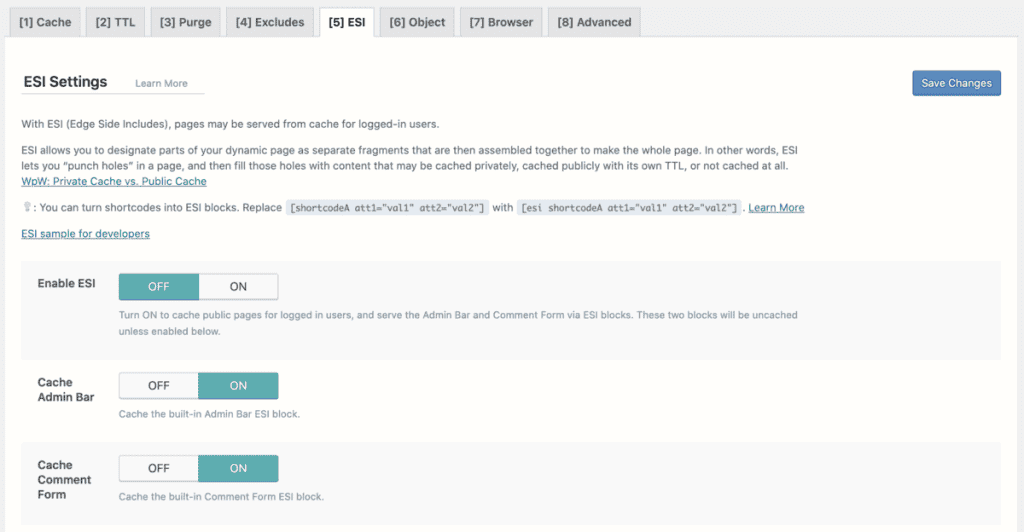Open the [1] Cache tab
Image resolution: width=1024 pixels, height=532 pixels.
[x=45, y=22]
